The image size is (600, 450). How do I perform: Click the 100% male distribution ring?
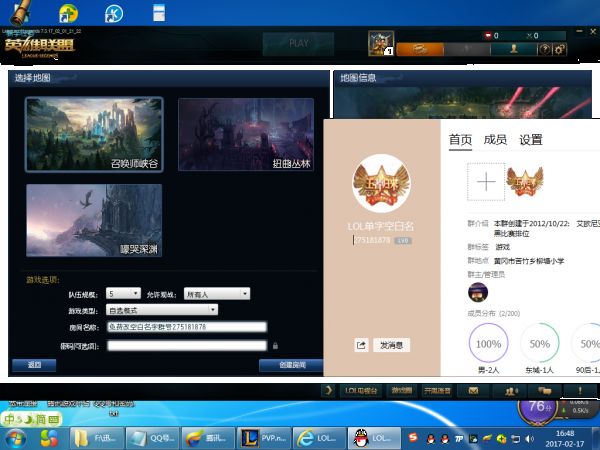488,343
